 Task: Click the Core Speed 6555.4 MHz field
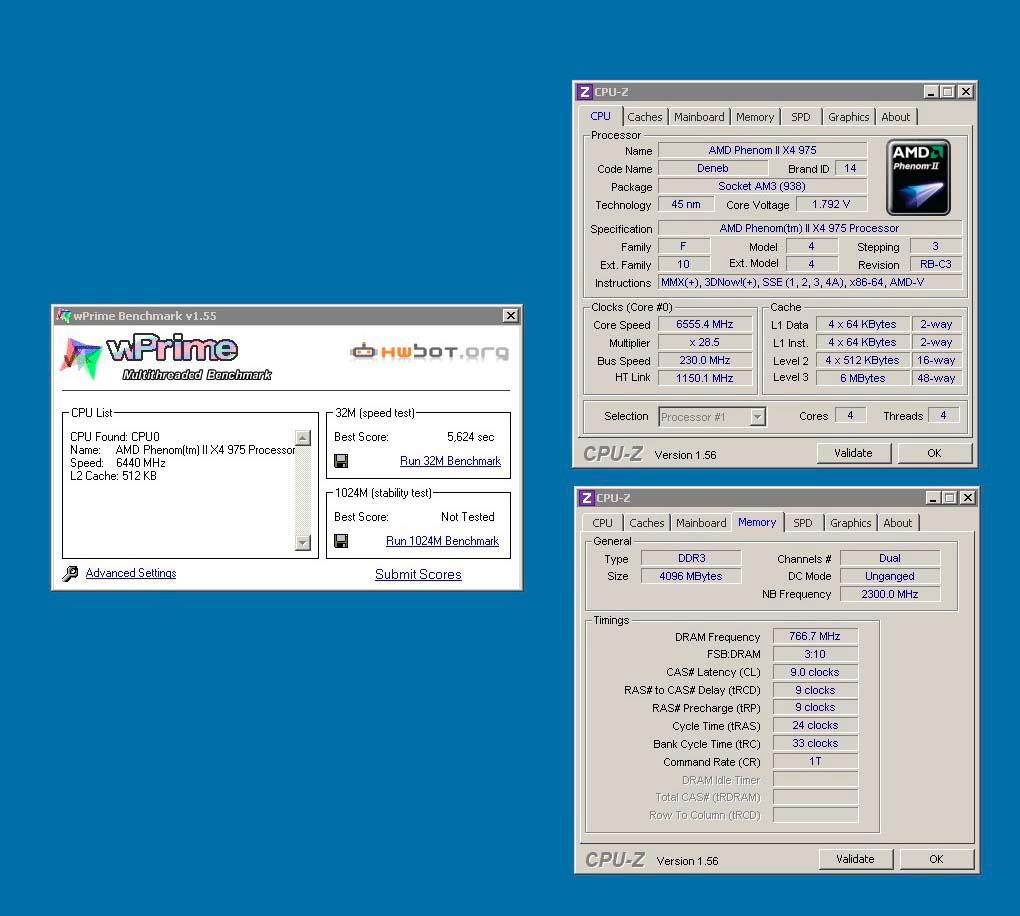(705, 324)
